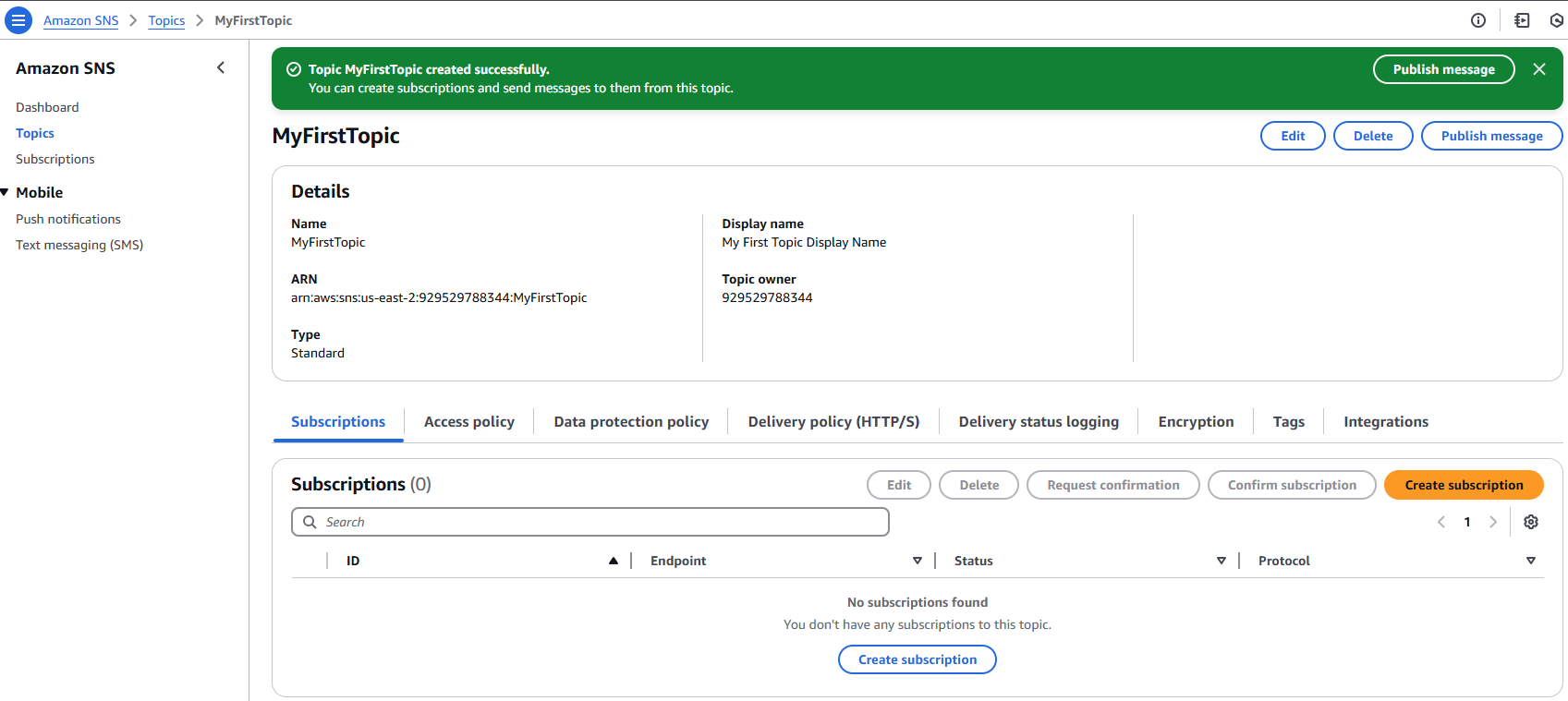Open the hamburger navigation menu icon
This screenshot has height=701, width=1568.
pos(18,20)
